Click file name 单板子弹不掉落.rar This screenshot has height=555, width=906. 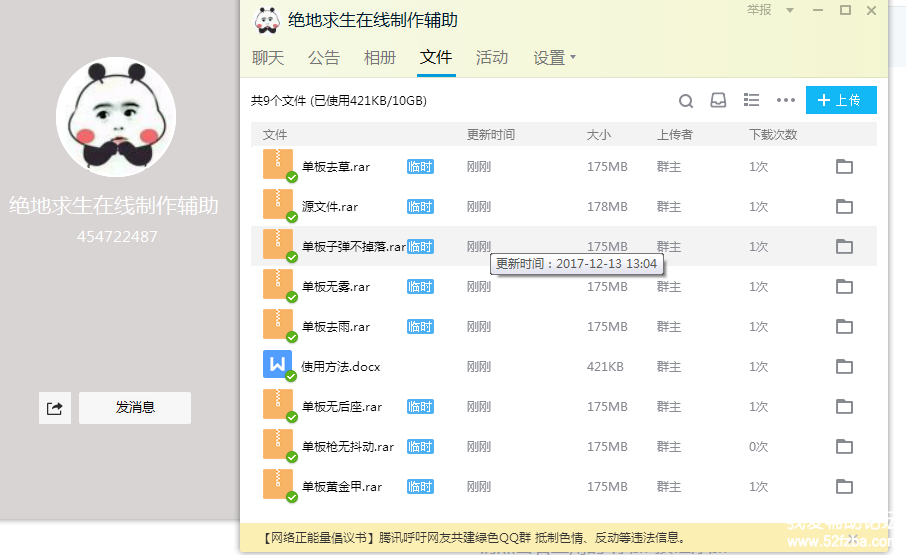coord(354,247)
